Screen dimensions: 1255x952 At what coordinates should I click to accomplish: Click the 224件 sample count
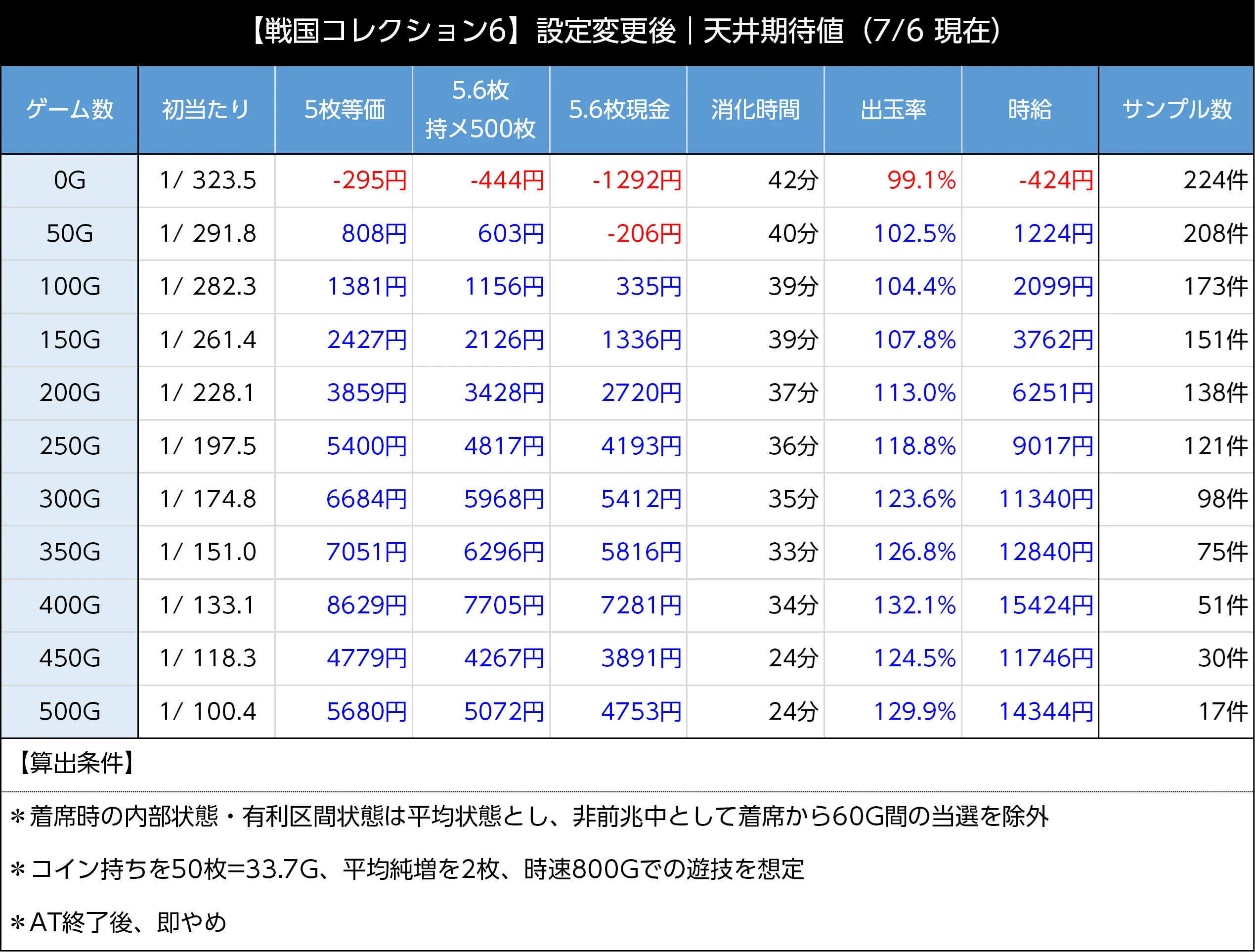[1215, 180]
